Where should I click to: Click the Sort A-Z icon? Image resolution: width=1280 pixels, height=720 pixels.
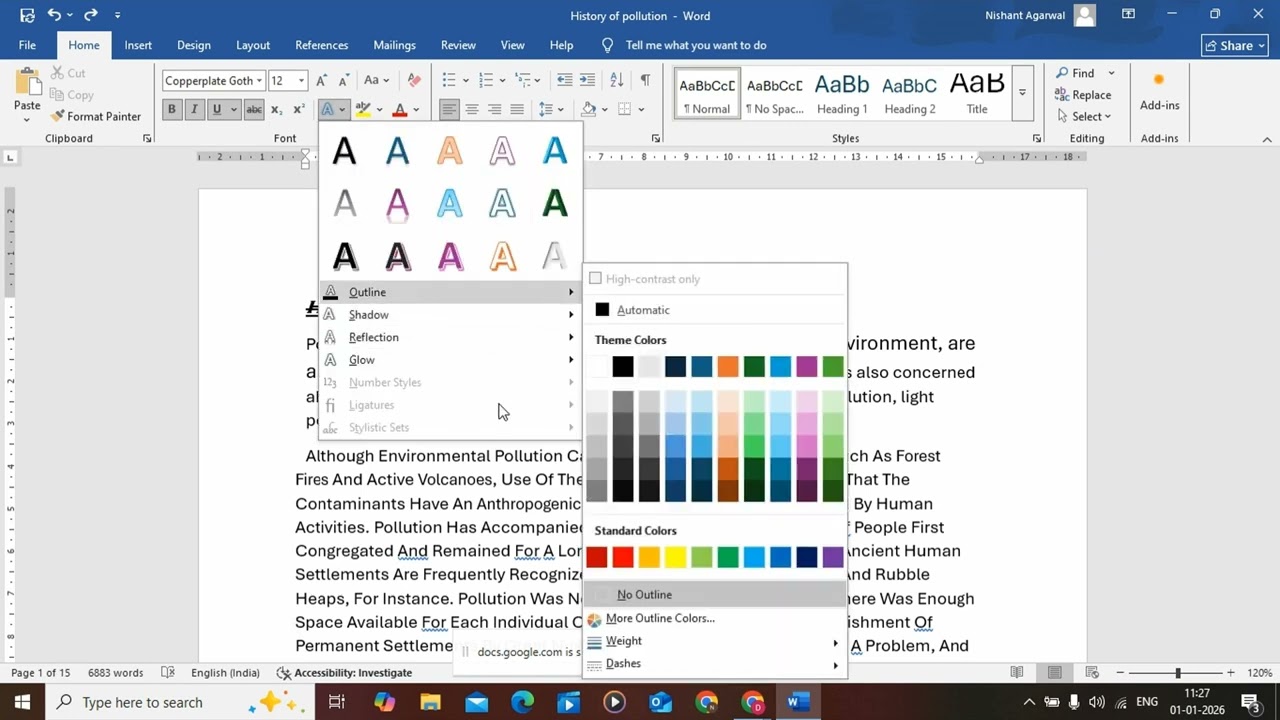point(617,81)
